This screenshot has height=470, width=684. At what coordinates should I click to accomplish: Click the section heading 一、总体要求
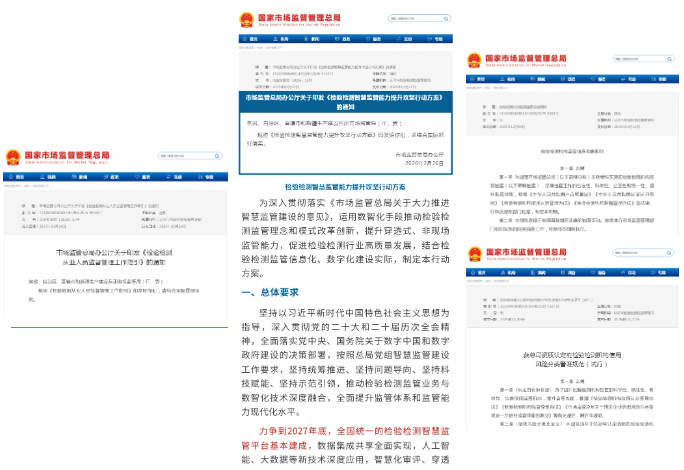(270, 292)
